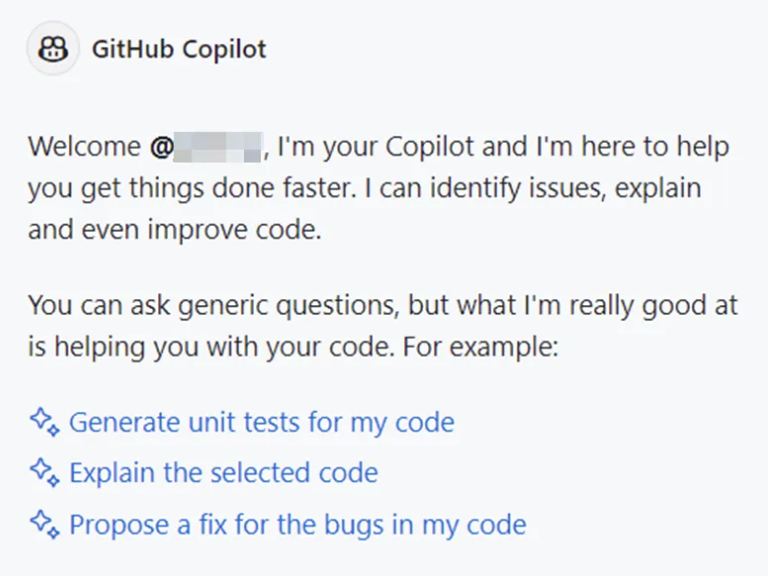Click the '@' symbol before the username

point(161,147)
